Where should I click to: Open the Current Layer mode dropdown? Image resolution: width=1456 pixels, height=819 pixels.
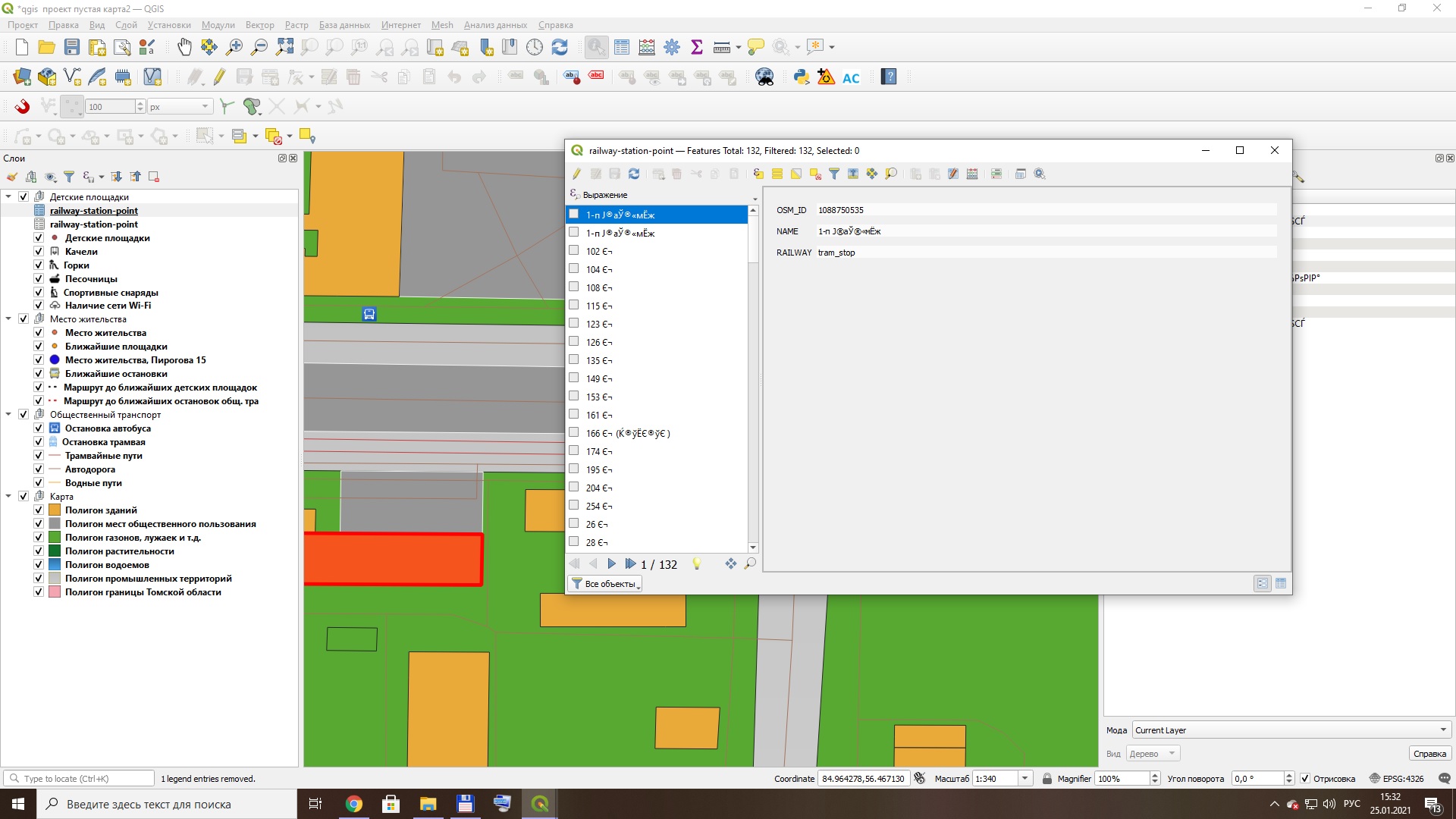coord(1291,730)
